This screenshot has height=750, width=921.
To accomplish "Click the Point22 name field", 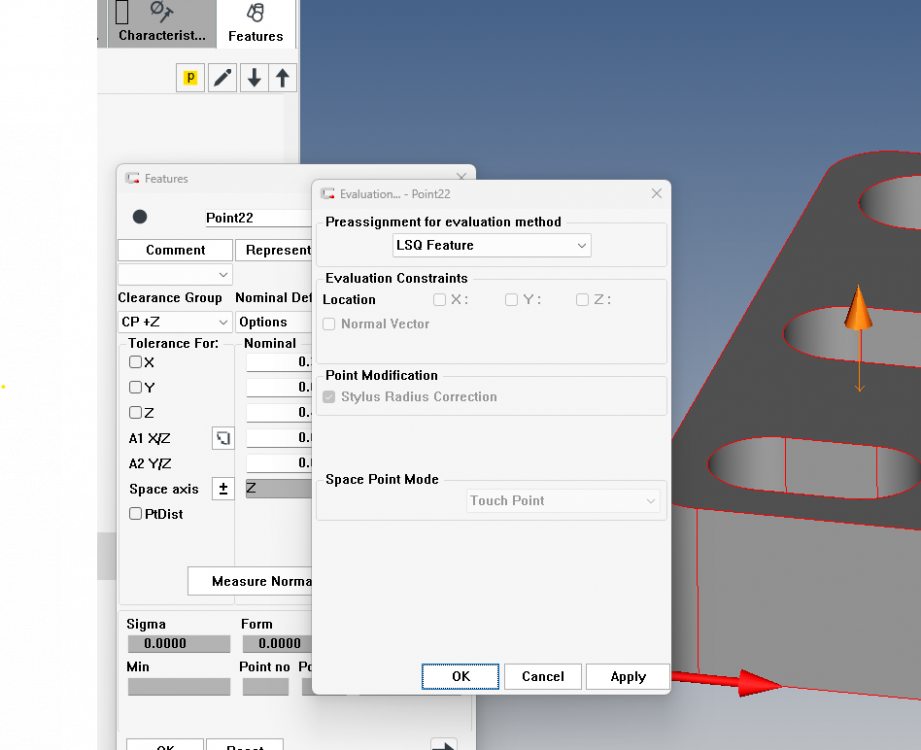I will 257,218.
